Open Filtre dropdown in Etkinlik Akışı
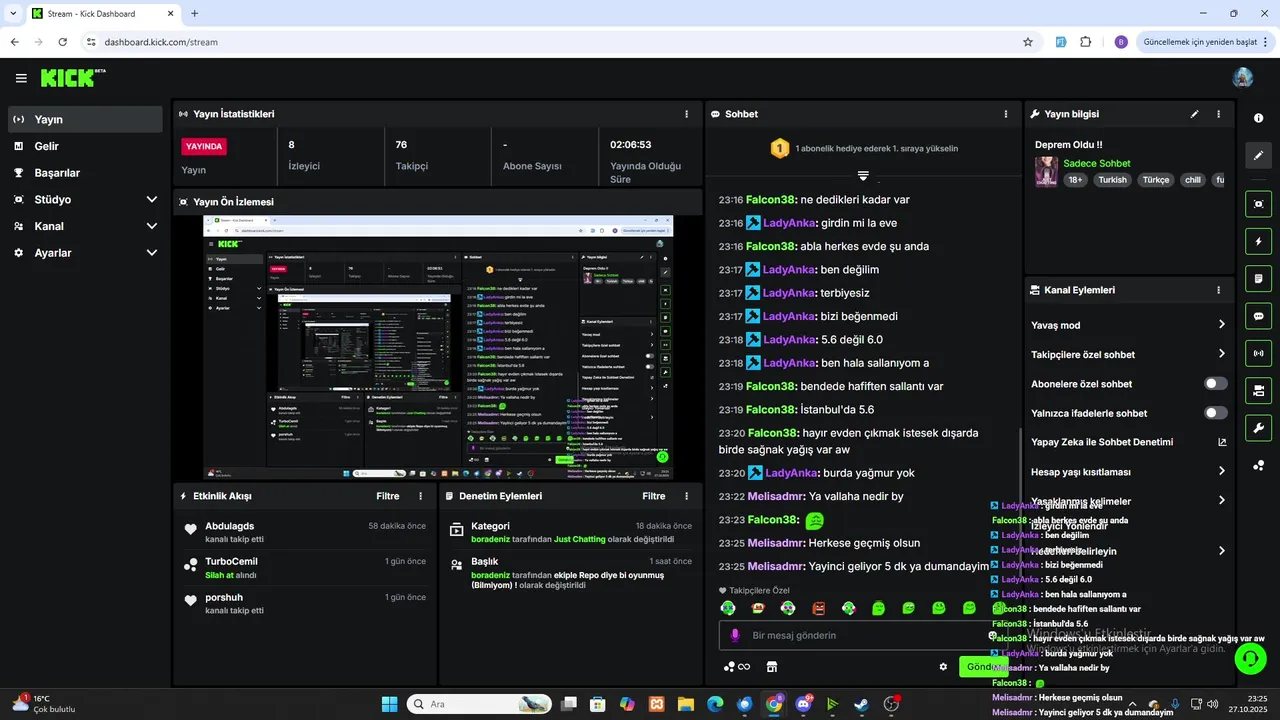This screenshot has height=720, width=1280. pos(387,496)
